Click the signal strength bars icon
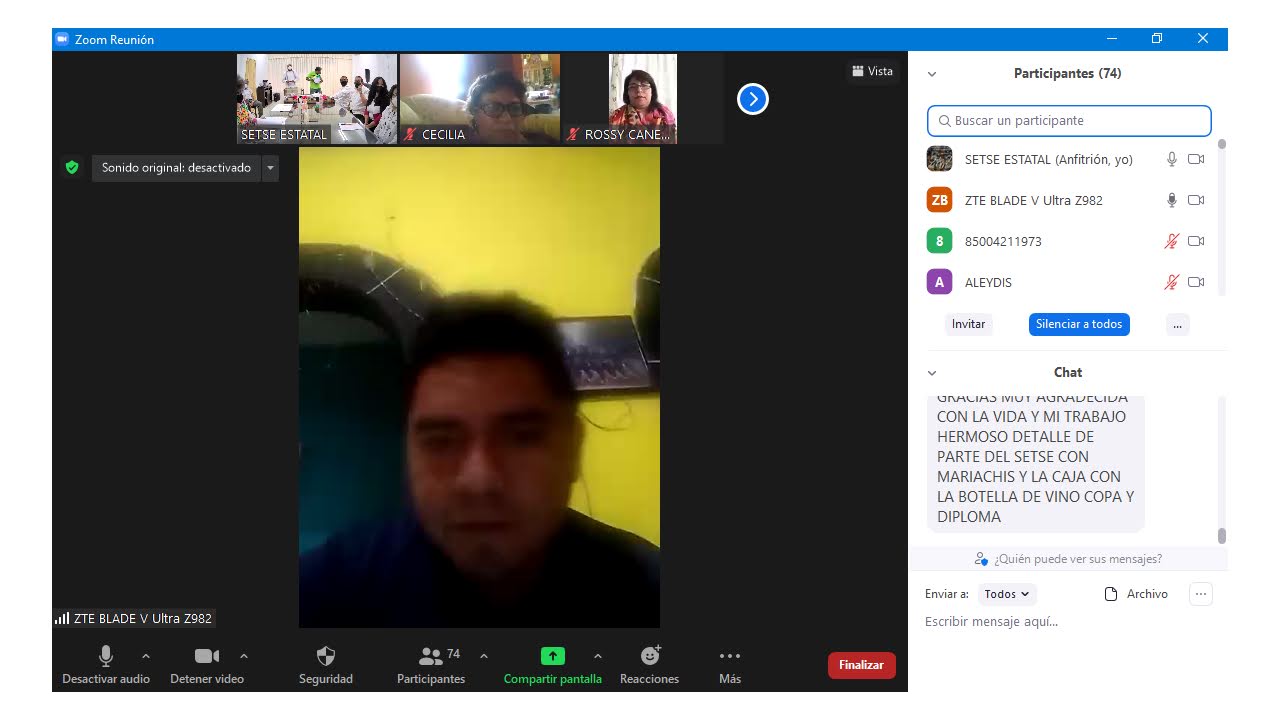This screenshot has width=1280, height=720. 62,618
